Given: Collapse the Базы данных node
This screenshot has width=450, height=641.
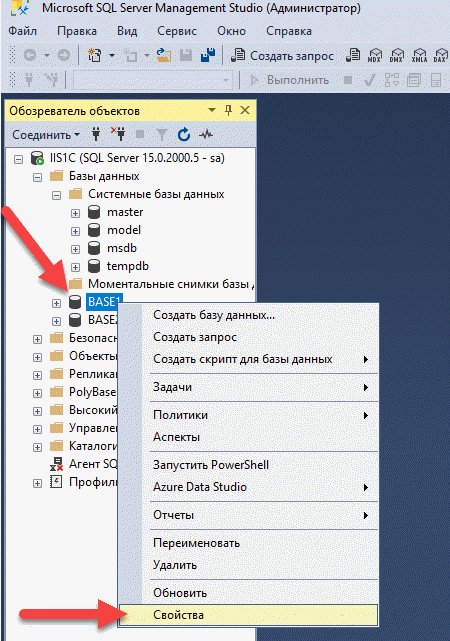Looking at the screenshot, I should (38, 177).
